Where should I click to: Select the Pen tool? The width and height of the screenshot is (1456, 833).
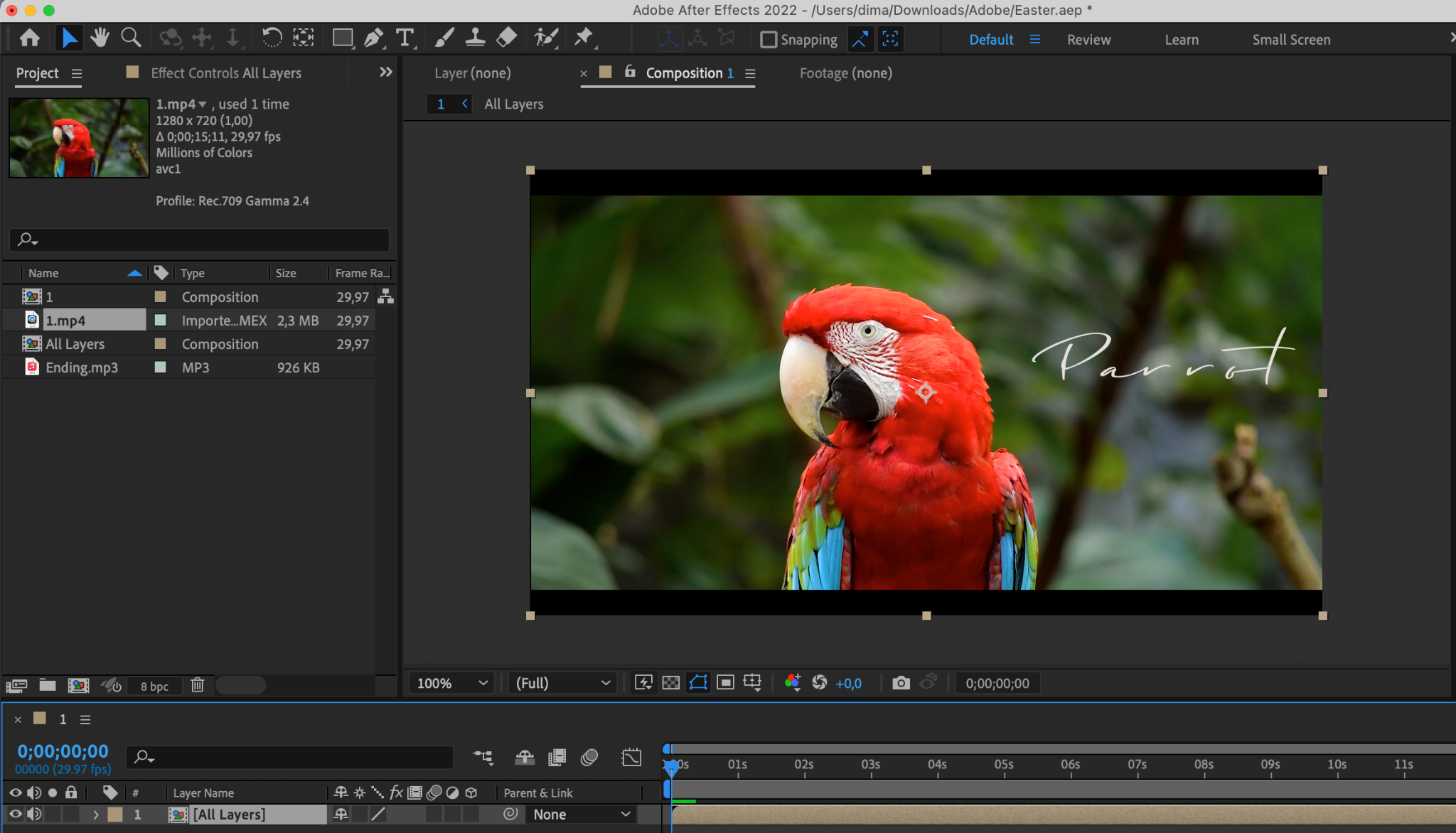(x=373, y=38)
